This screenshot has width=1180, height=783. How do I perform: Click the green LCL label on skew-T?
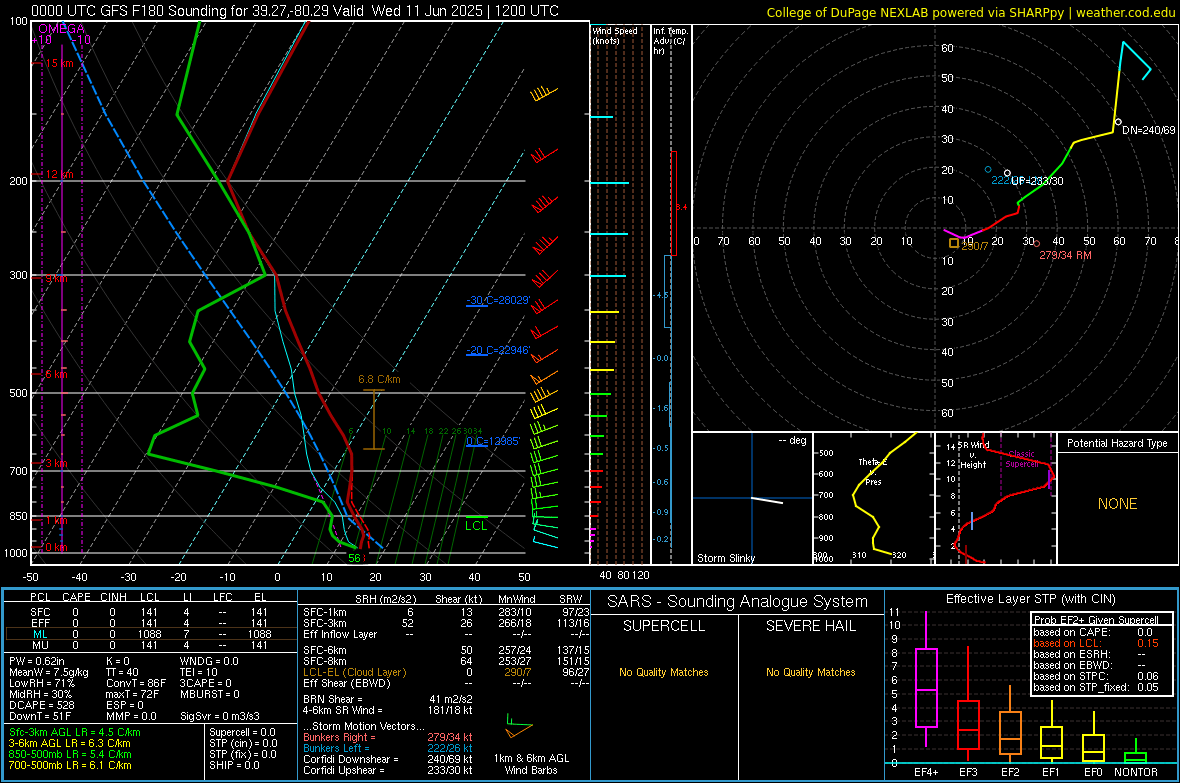pos(476,526)
